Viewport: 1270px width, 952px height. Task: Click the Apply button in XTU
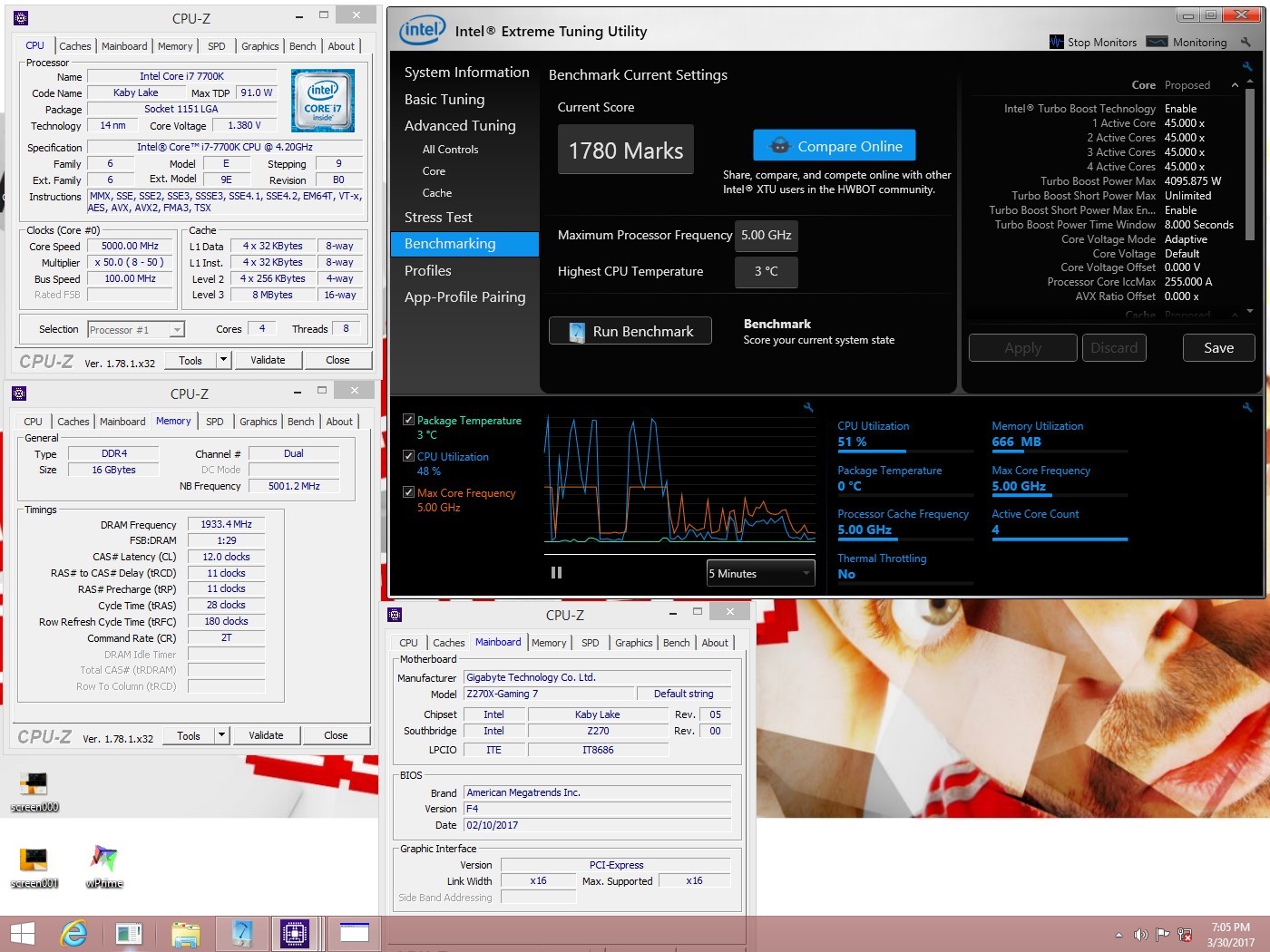[x=1023, y=348]
